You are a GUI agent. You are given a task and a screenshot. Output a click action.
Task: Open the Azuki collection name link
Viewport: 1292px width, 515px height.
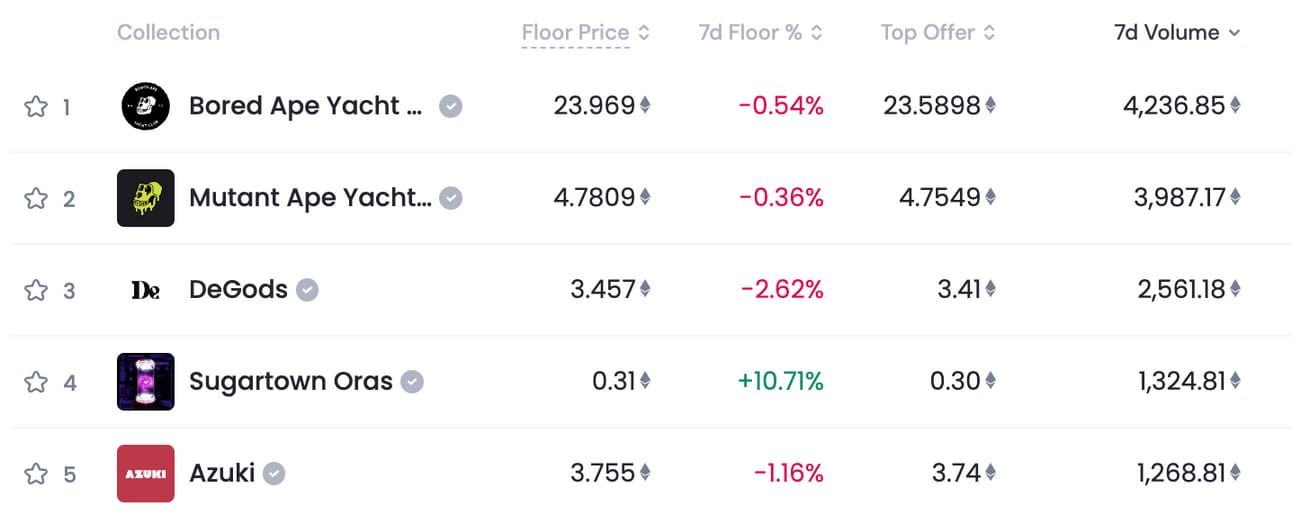click(222, 473)
